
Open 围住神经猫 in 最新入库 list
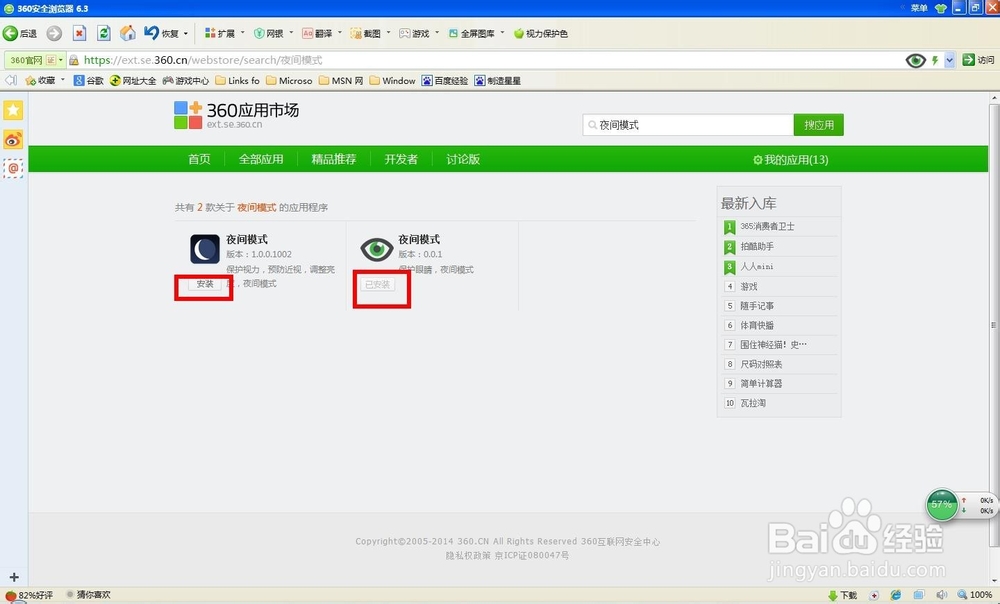(773, 345)
